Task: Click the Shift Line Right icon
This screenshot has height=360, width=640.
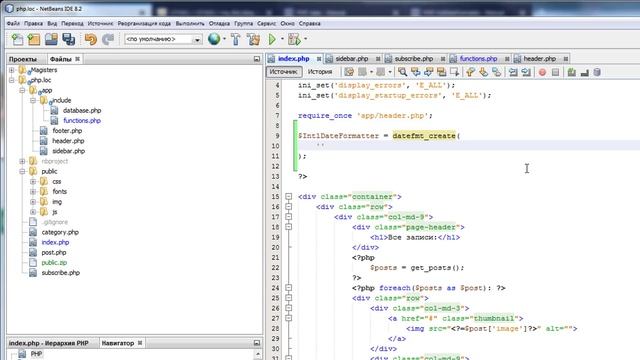Action: [x=526, y=72]
